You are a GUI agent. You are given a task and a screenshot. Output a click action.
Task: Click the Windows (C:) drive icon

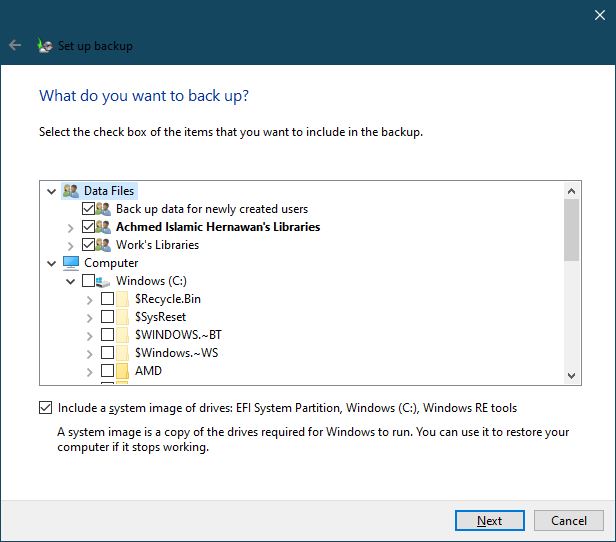click(104, 282)
